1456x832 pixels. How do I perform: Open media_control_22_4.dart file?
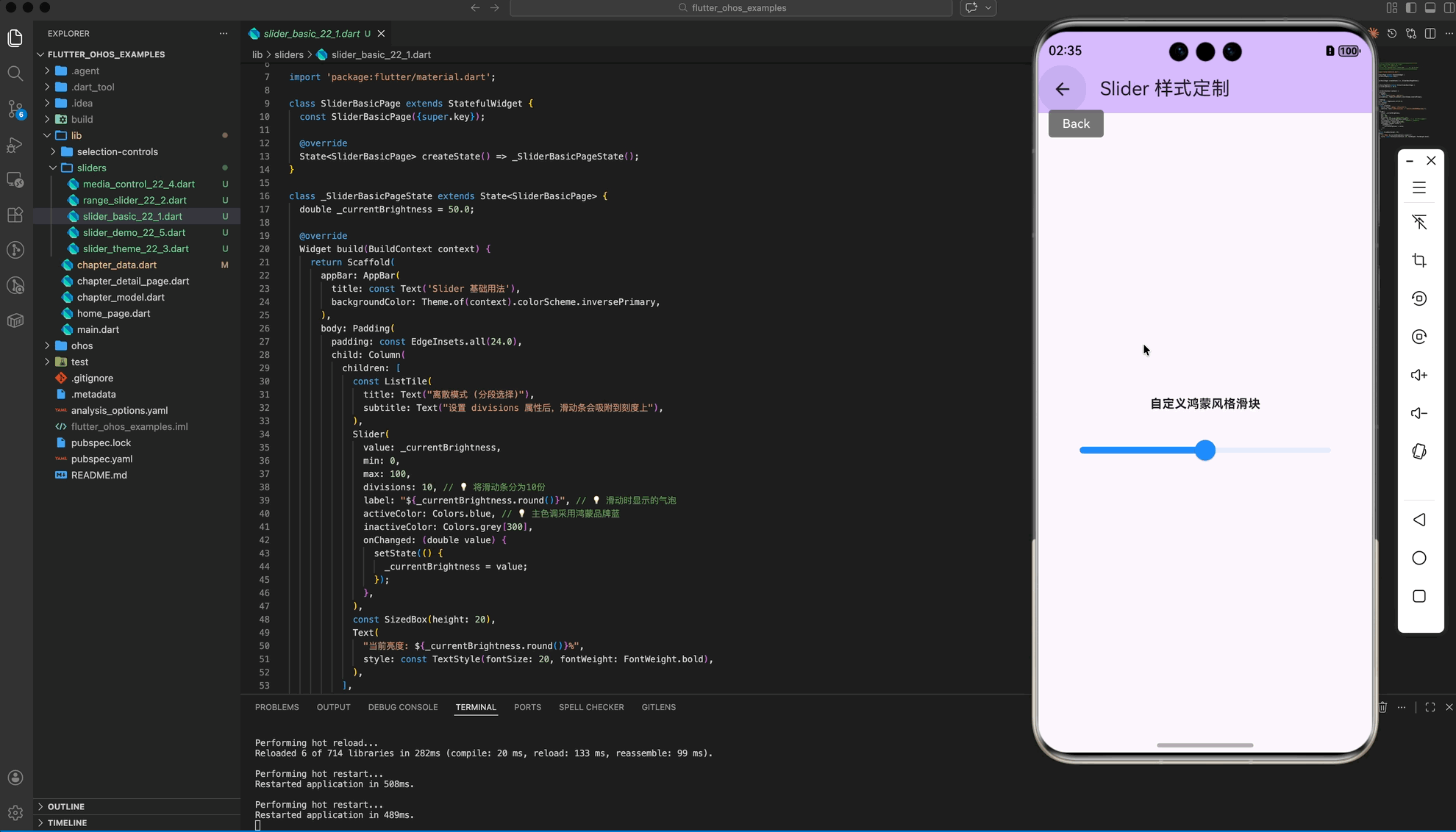click(138, 184)
